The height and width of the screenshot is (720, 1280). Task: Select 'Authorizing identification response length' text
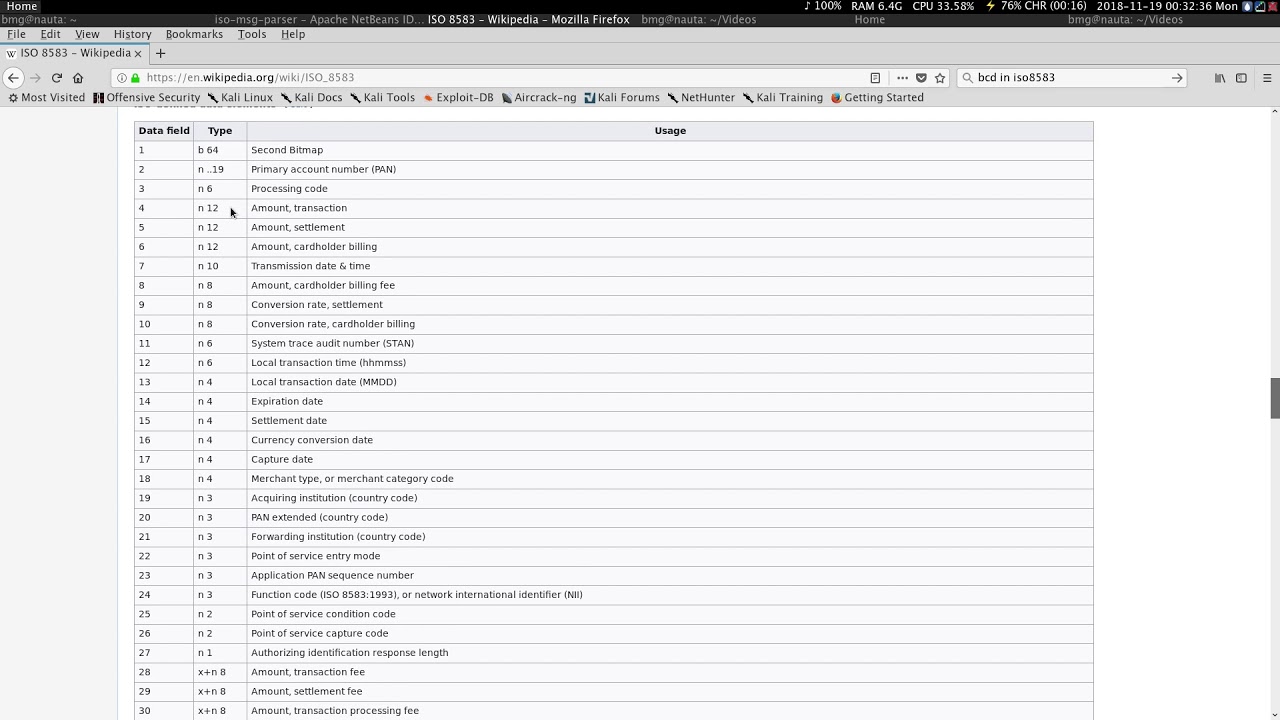coord(349,653)
